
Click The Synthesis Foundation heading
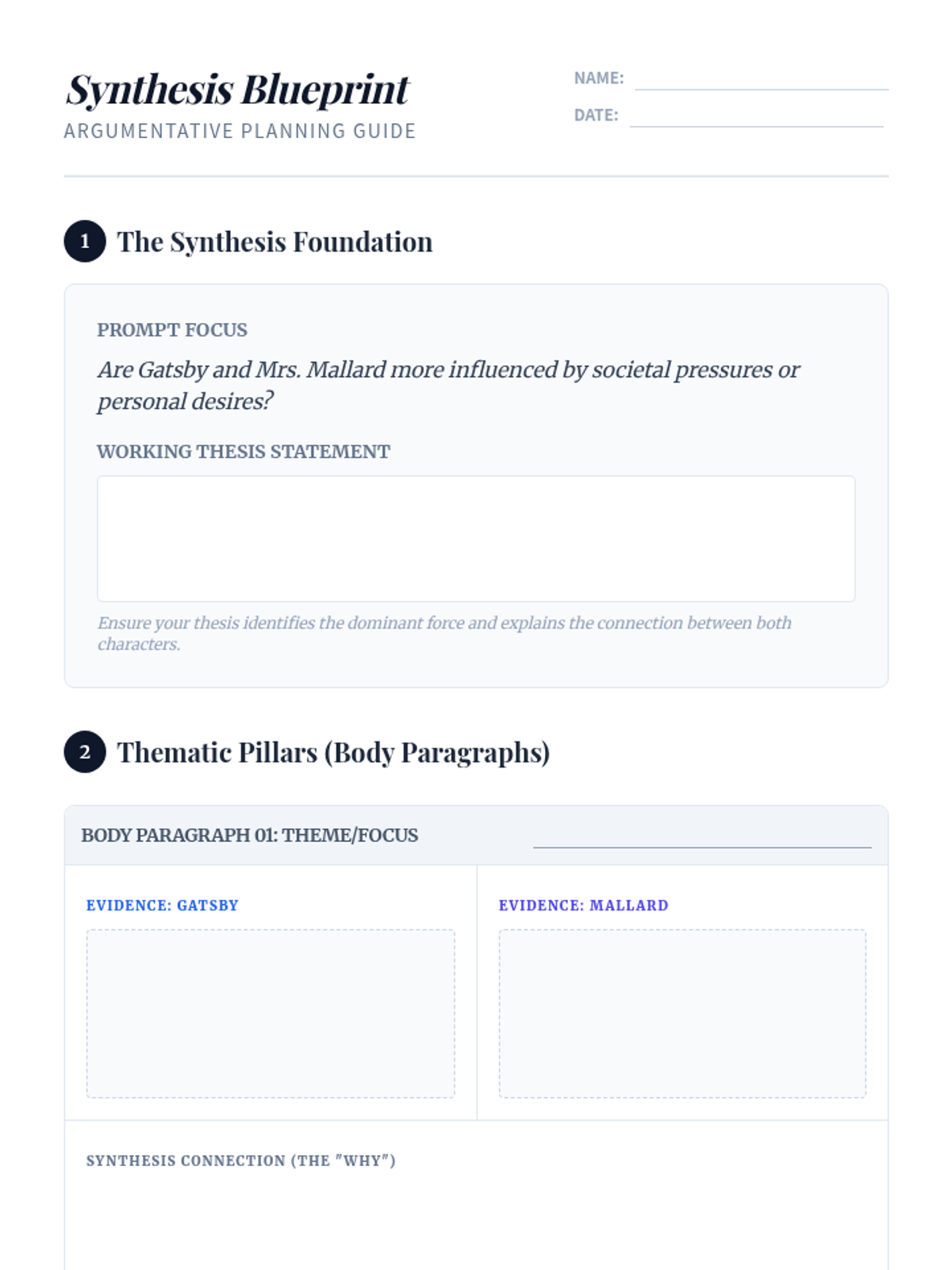(x=274, y=242)
